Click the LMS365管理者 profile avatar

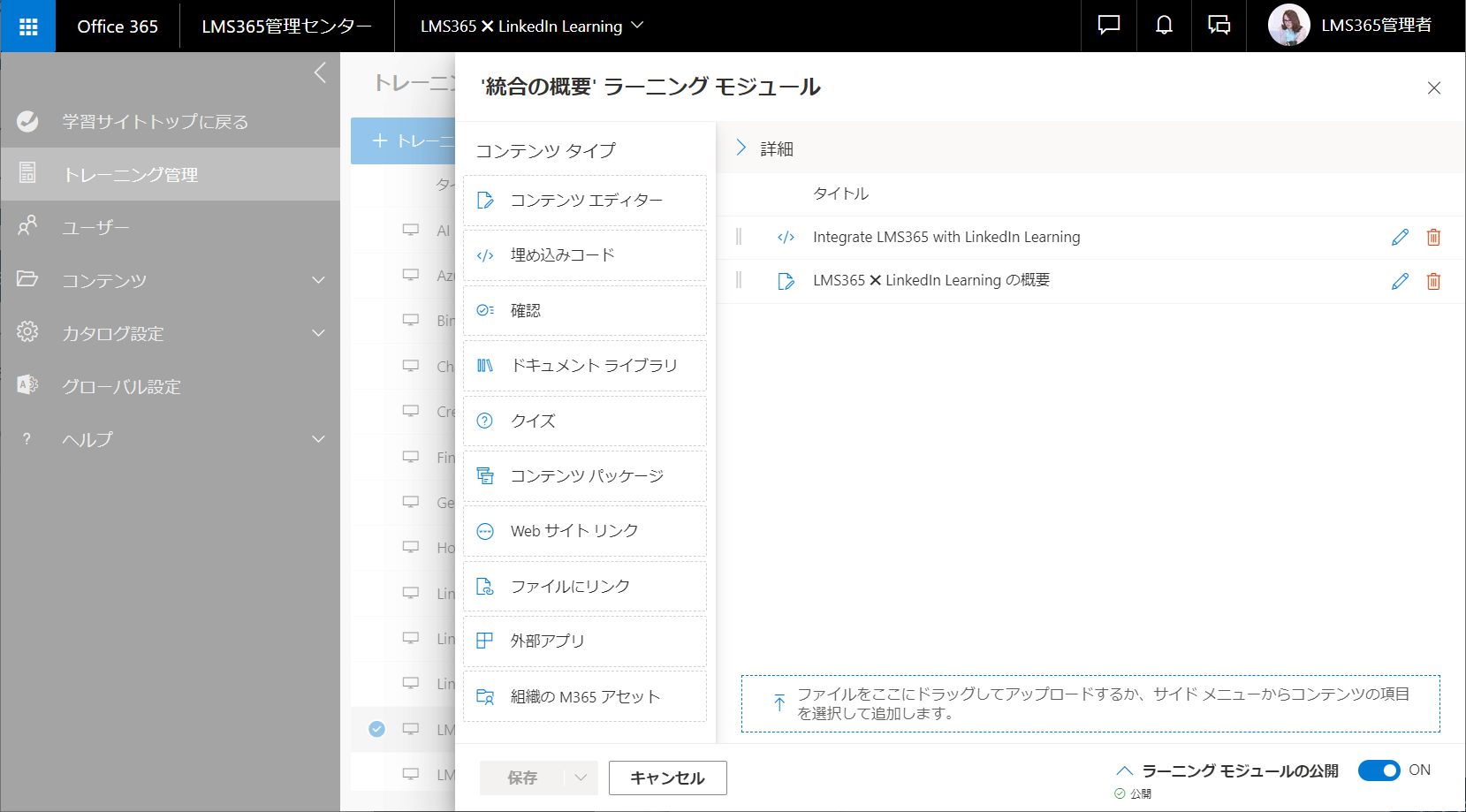coord(1288,26)
